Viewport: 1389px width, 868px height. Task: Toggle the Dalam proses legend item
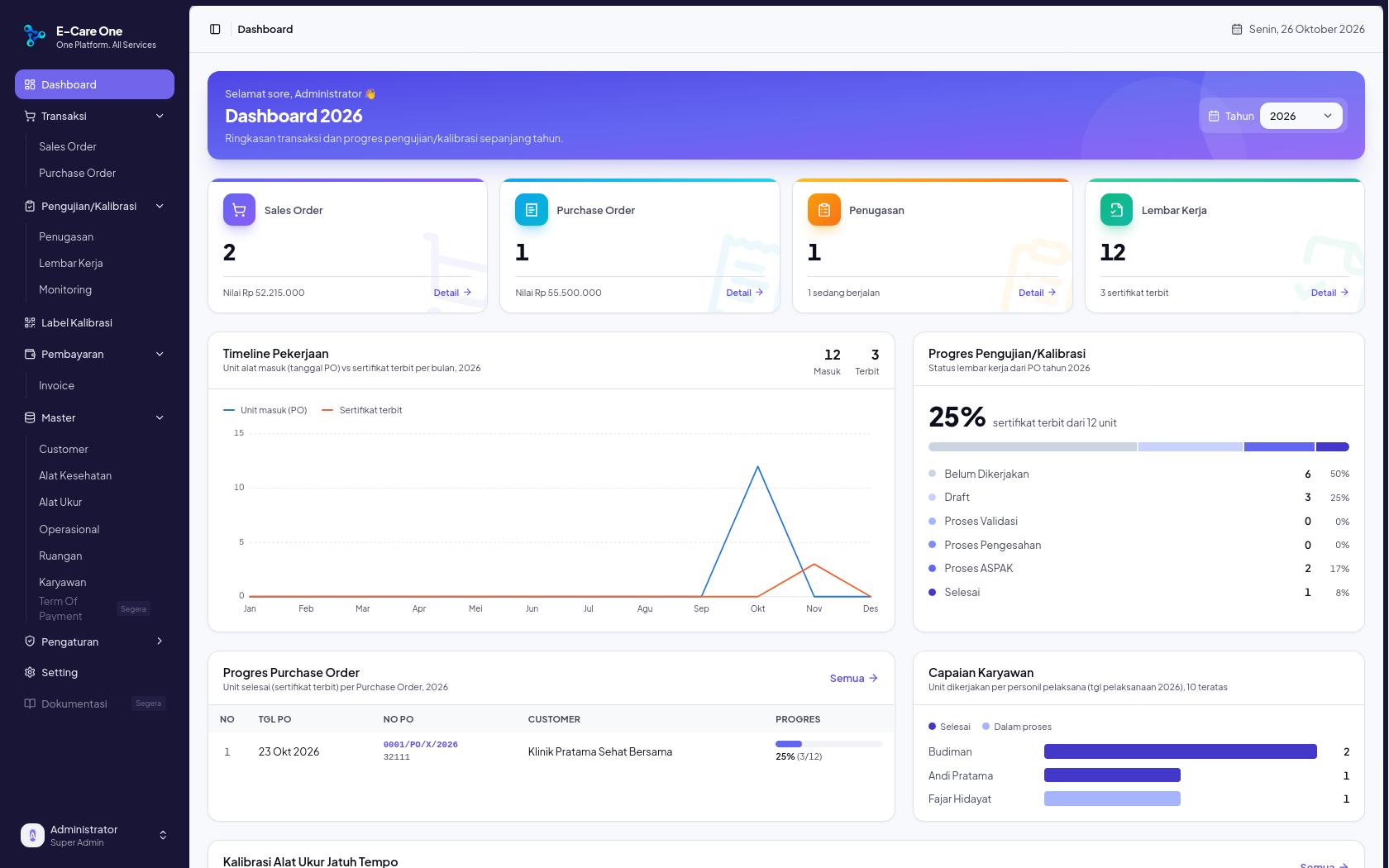(x=1017, y=727)
